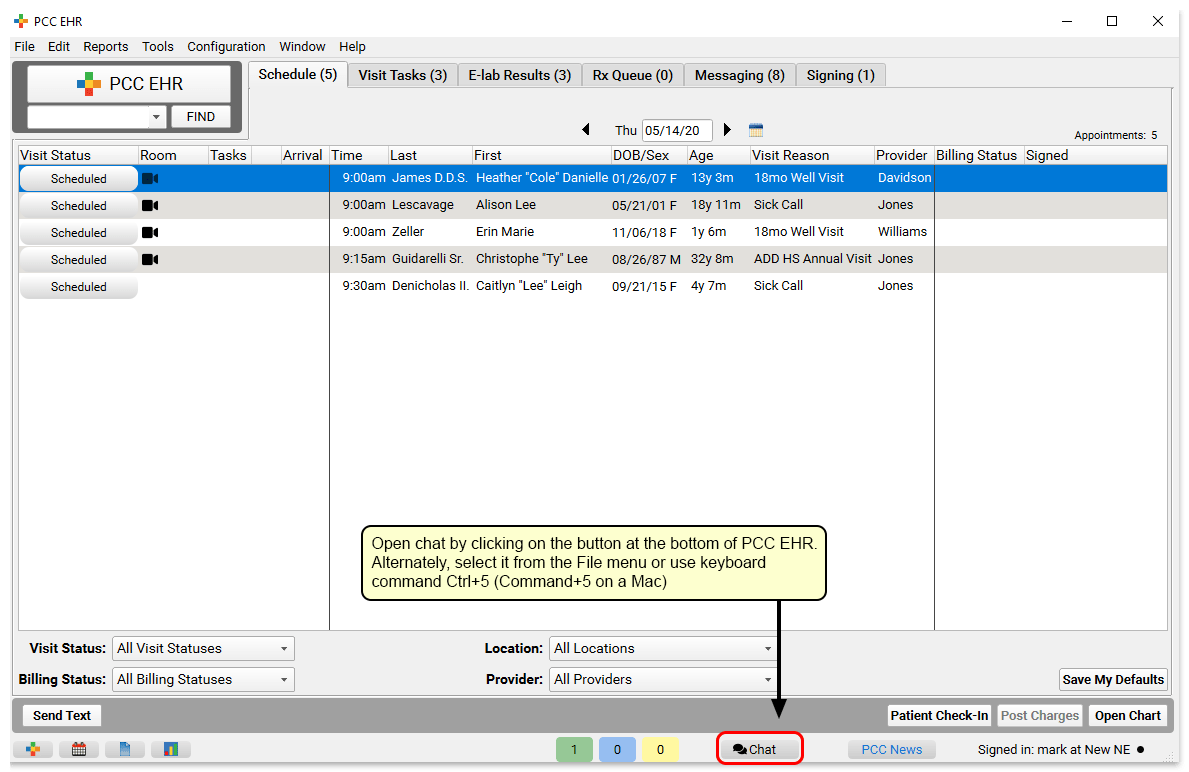Click the video camera icon for James D.D.S.
The height and width of the screenshot is (772, 1189).
[150, 179]
